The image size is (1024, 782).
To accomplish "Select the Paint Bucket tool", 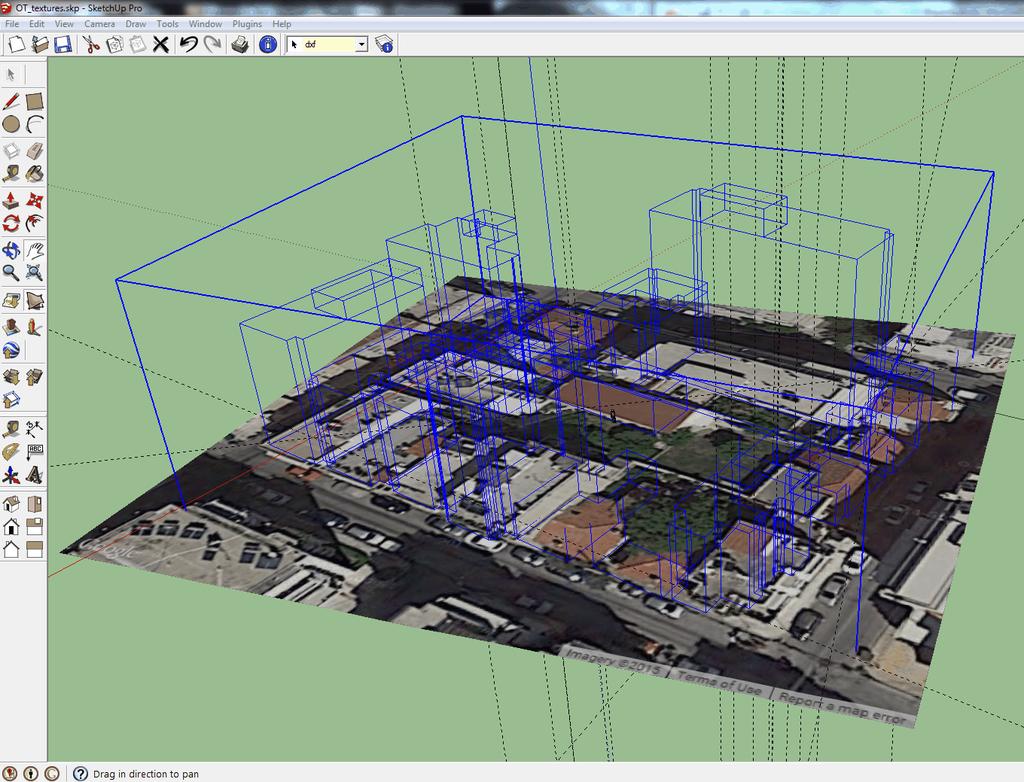I will point(34,174).
